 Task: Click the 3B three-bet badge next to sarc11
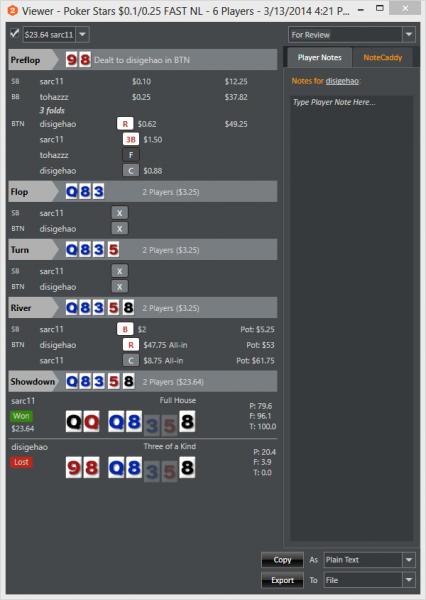(x=131, y=139)
